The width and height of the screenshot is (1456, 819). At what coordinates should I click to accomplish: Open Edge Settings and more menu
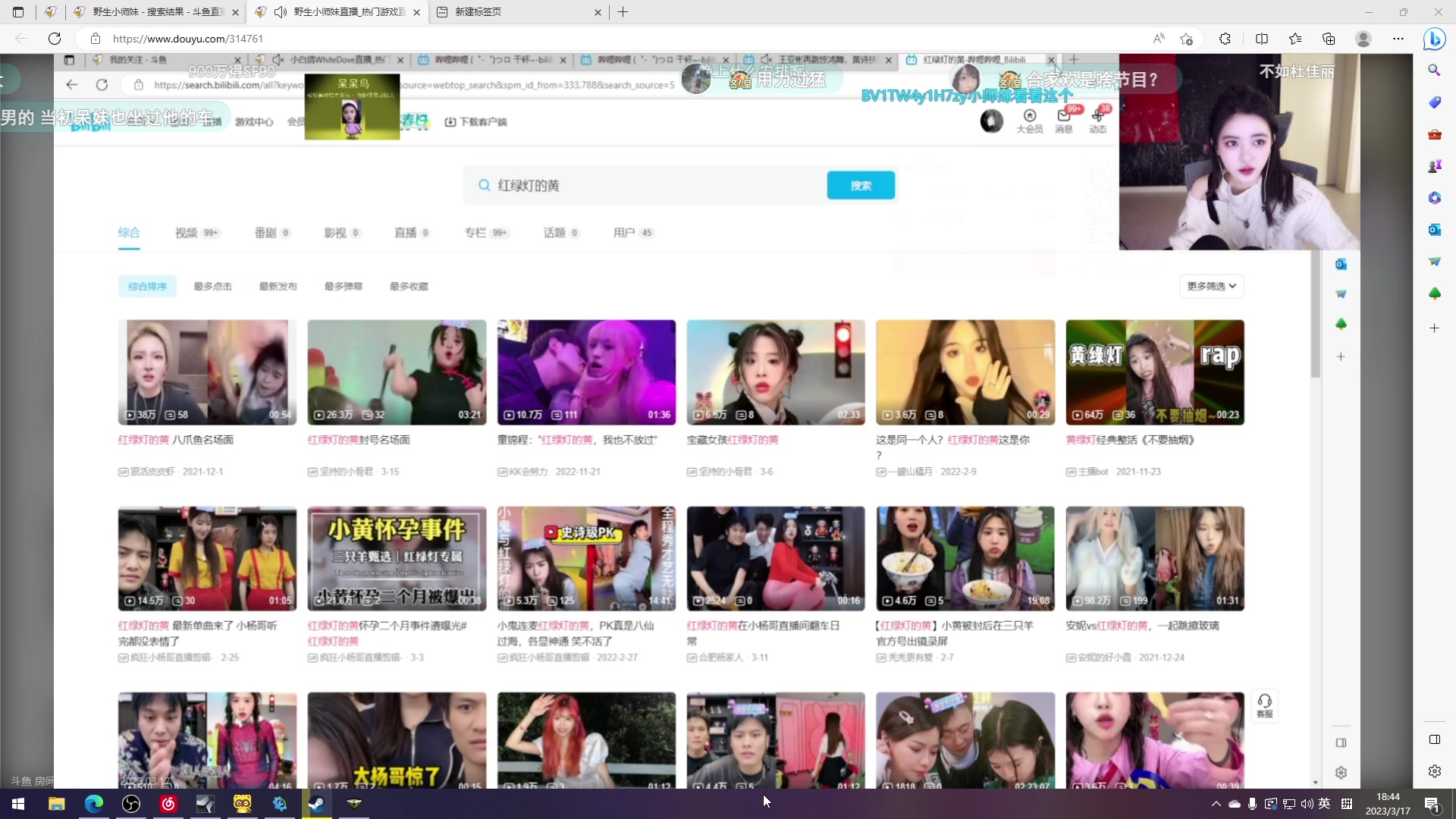tap(1398, 39)
